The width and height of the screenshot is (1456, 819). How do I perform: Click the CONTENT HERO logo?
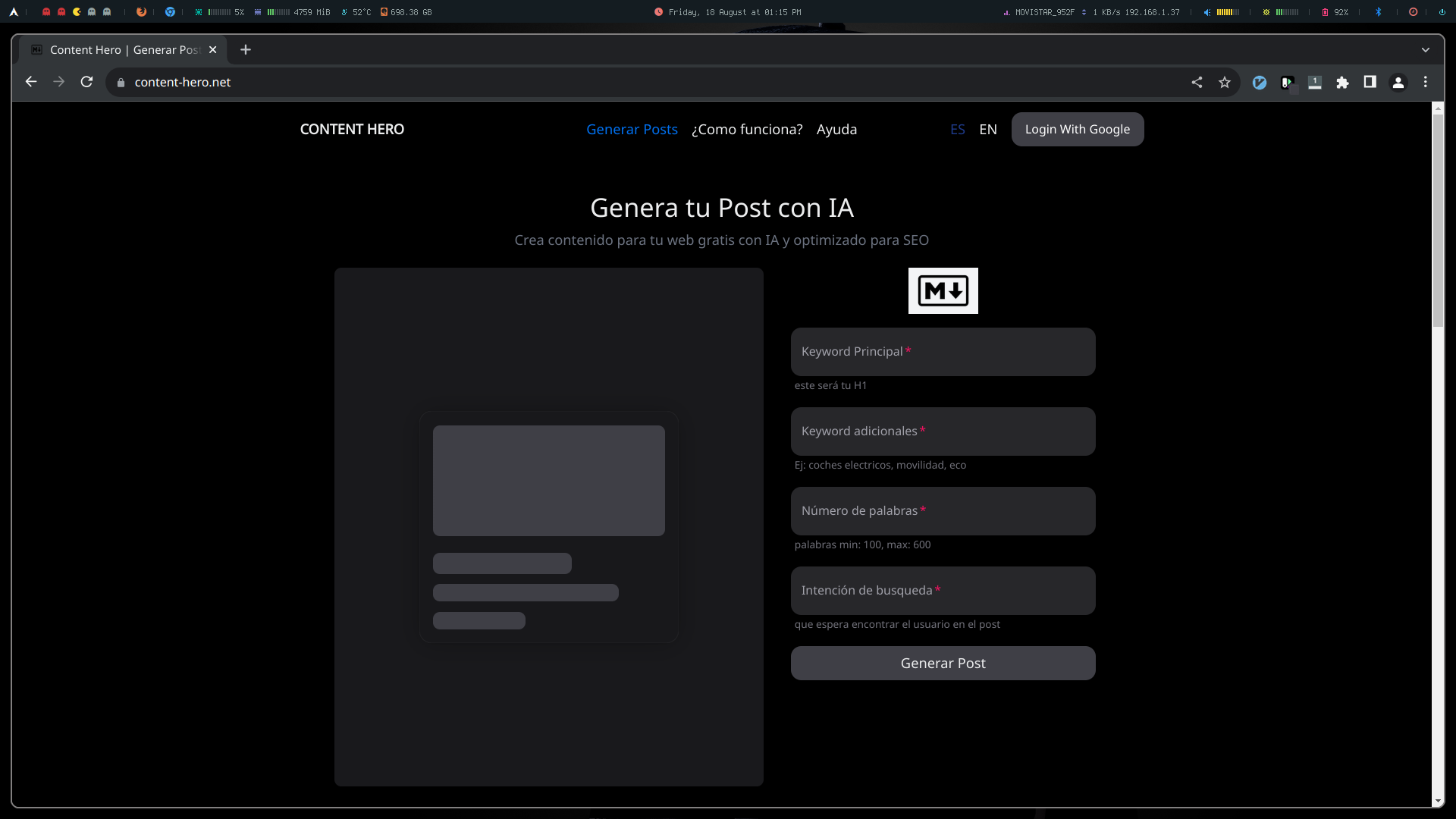coord(352,130)
